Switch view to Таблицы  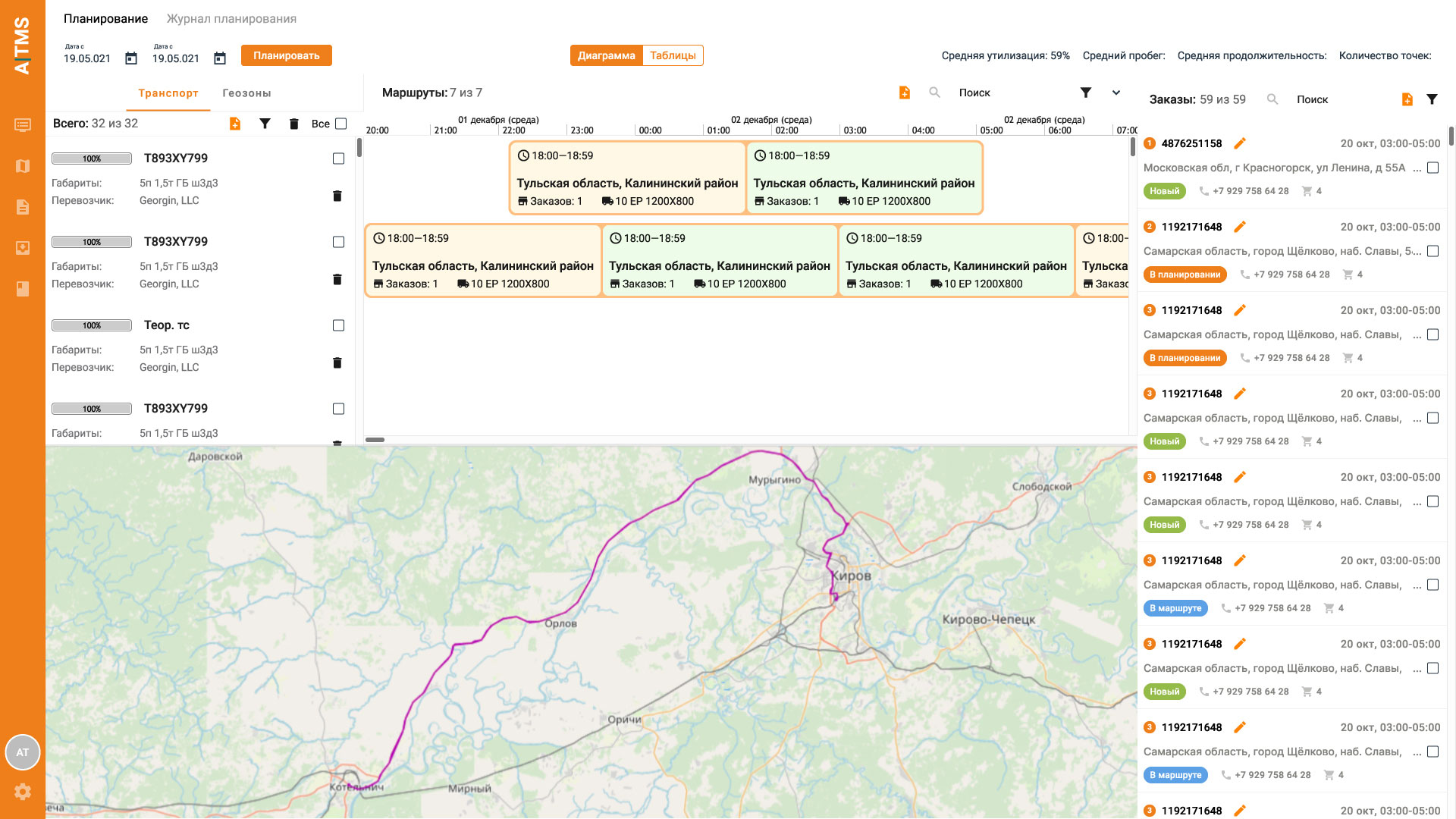[673, 55]
